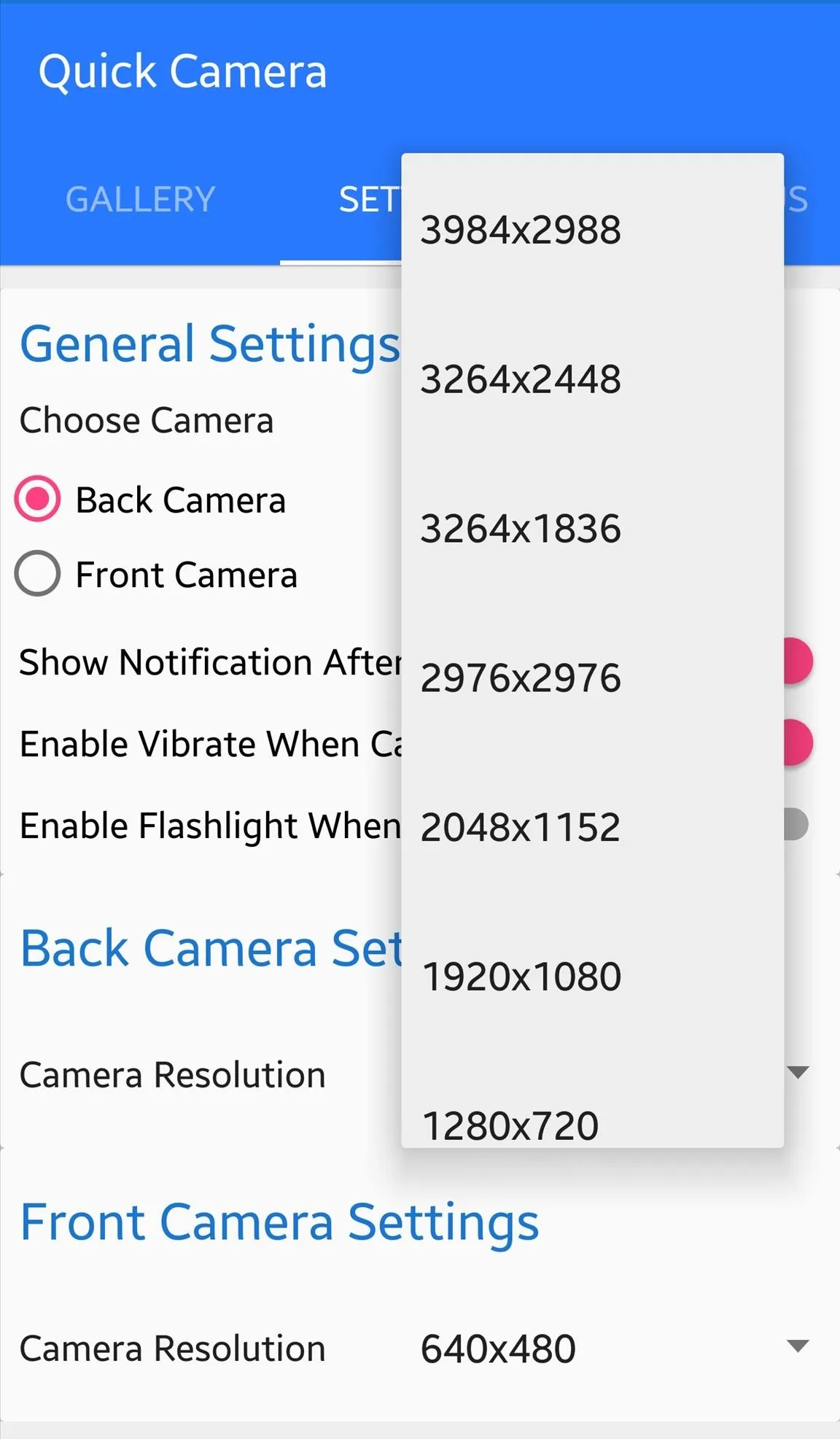
Task: Select the 2976x2976 square resolution
Action: [592, 678]
